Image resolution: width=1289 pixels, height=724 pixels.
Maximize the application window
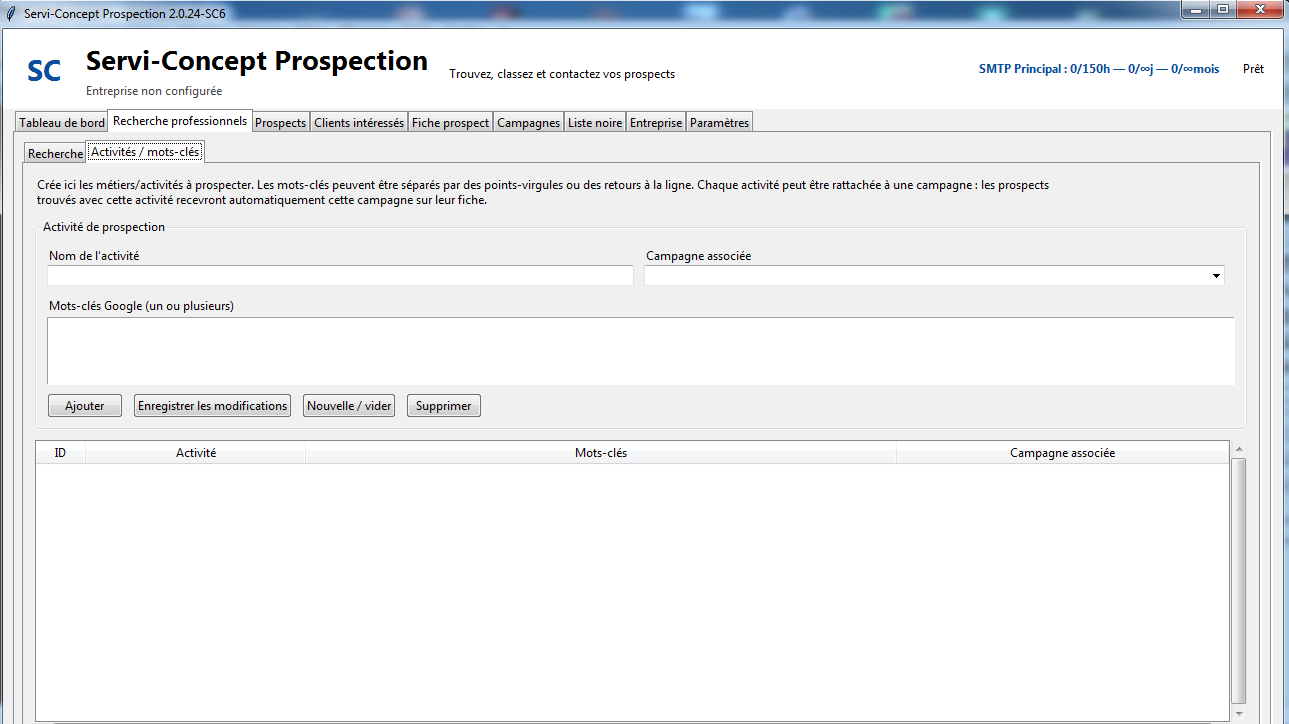pos(1222,9)
